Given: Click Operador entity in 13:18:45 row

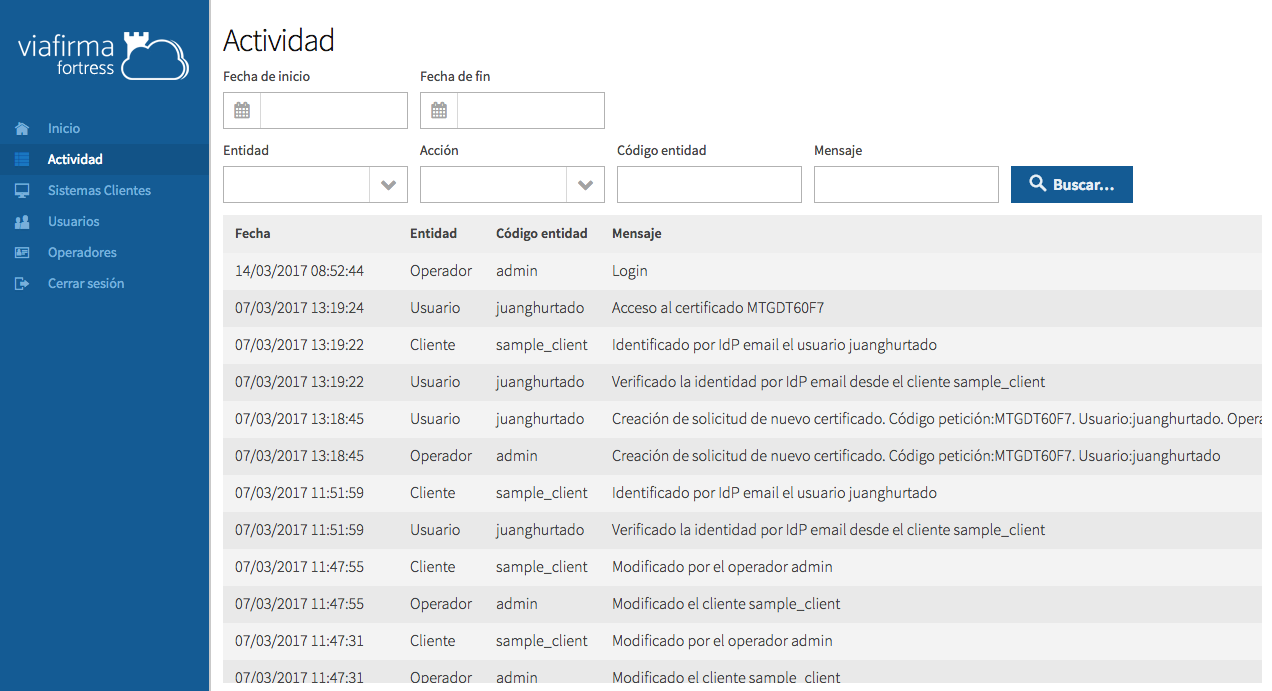Looking at the screenshot, I should coord(441,456).
